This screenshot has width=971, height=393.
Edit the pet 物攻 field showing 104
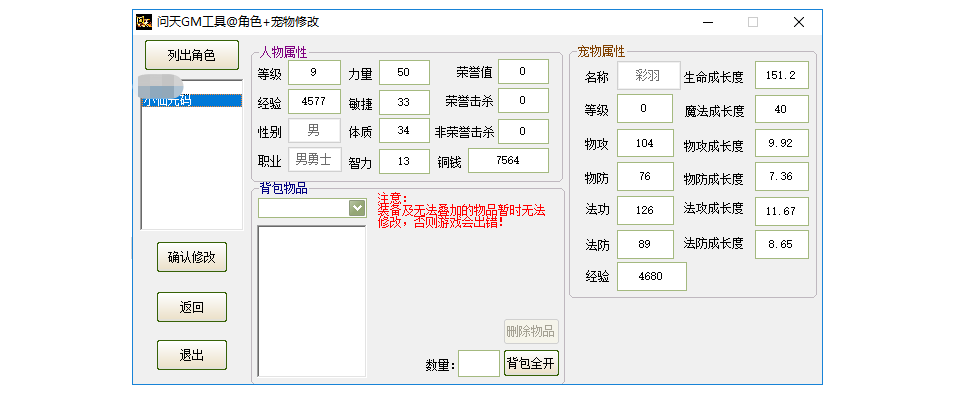[645, 143]
